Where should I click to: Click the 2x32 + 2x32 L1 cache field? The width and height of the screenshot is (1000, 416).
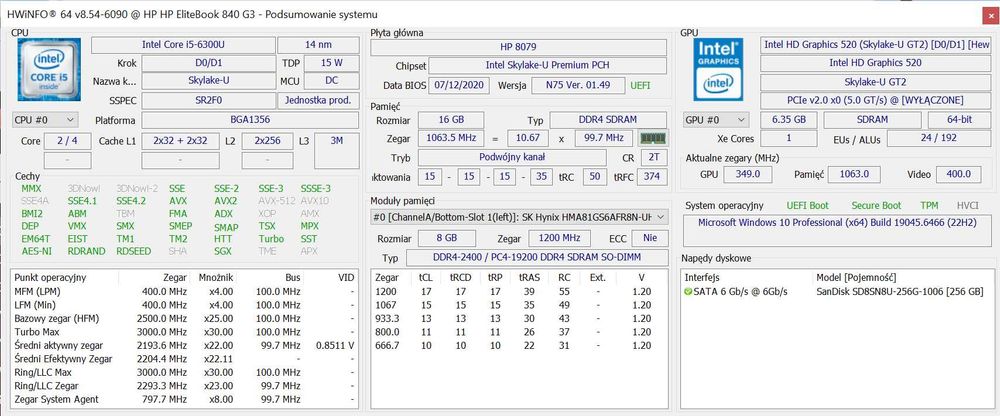pyautogui.click(x=181, y=141)
